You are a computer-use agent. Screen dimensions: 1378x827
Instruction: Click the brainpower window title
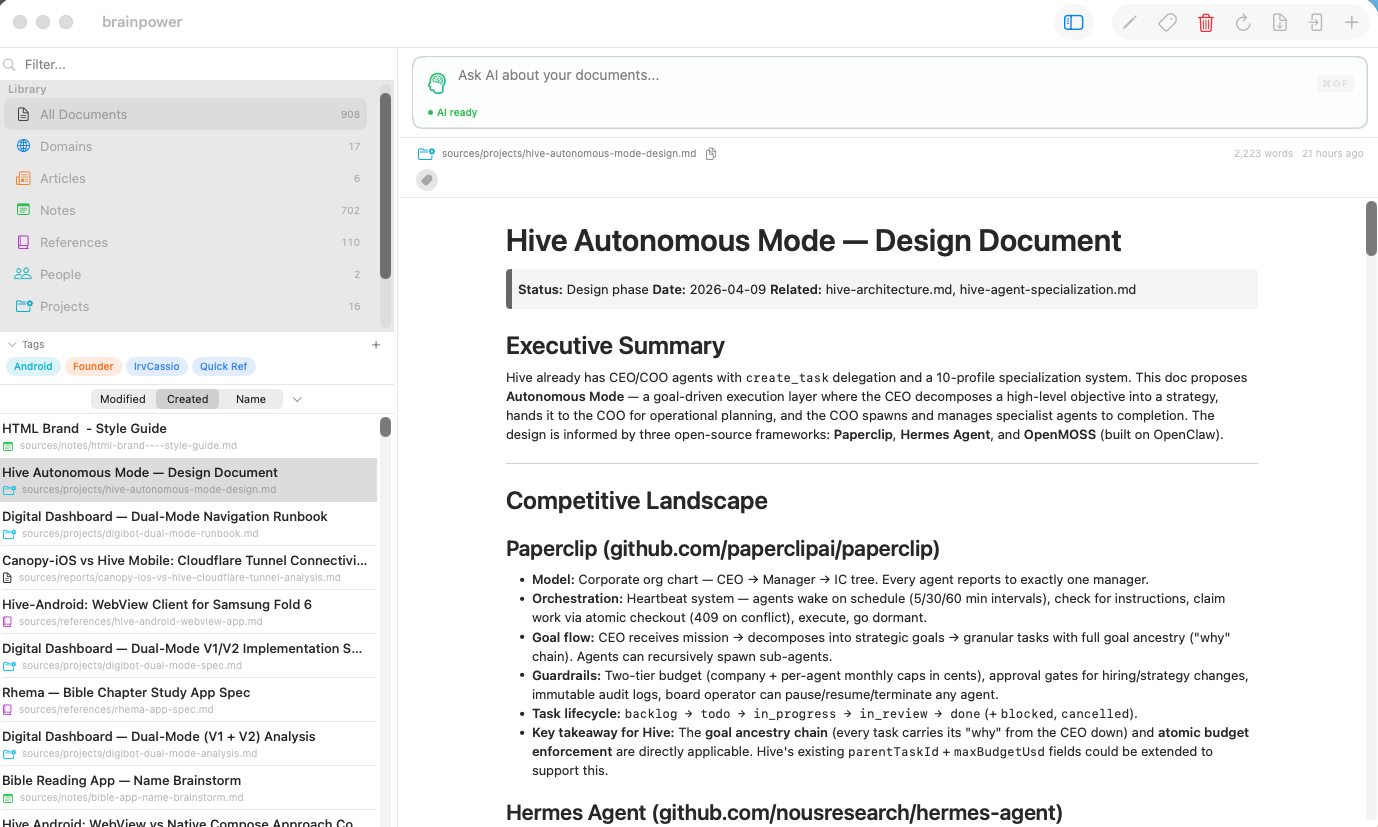(x=142, y=22)
